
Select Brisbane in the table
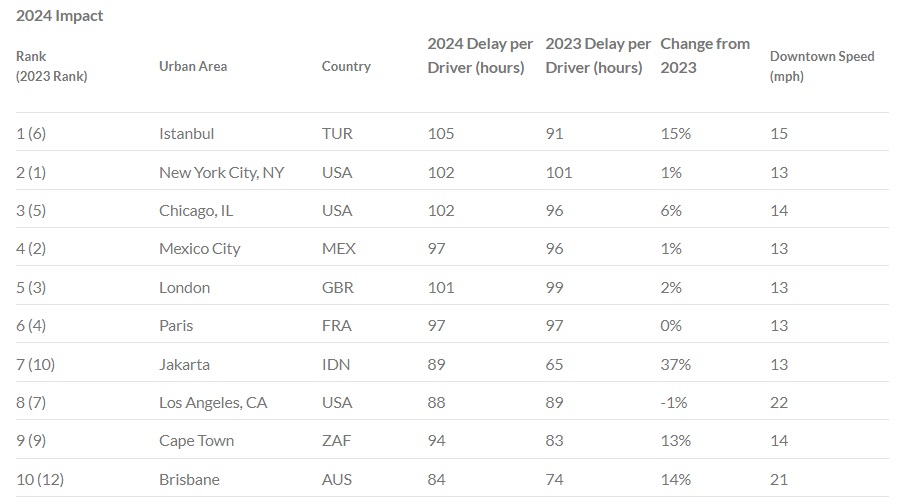(x=189, y=480)
